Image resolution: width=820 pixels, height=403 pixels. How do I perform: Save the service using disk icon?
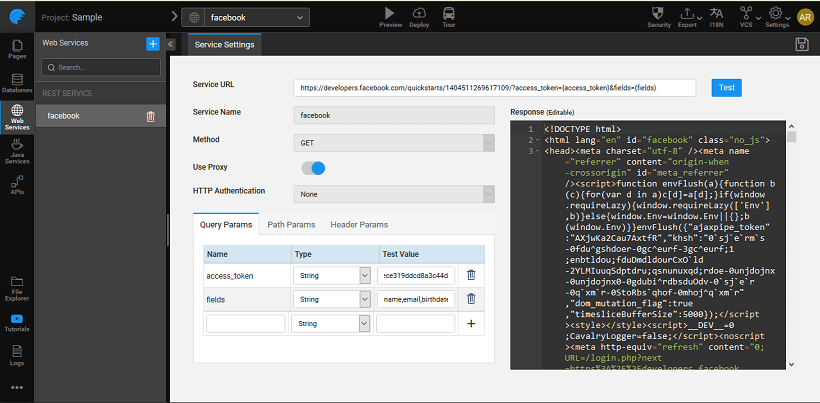(801, 44)
